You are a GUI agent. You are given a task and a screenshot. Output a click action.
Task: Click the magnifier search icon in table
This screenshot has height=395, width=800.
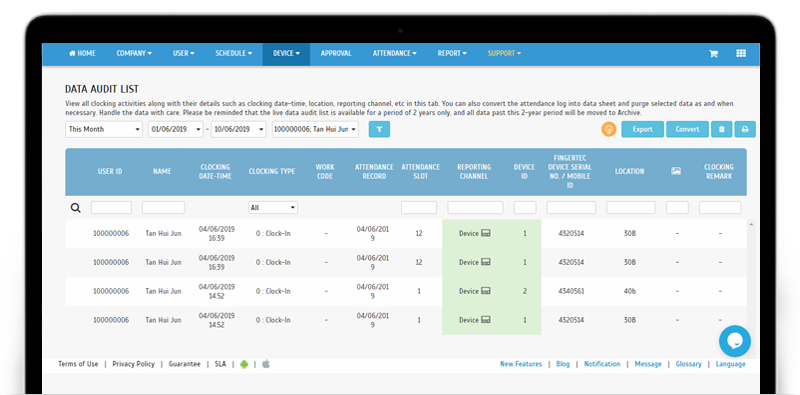76,208
